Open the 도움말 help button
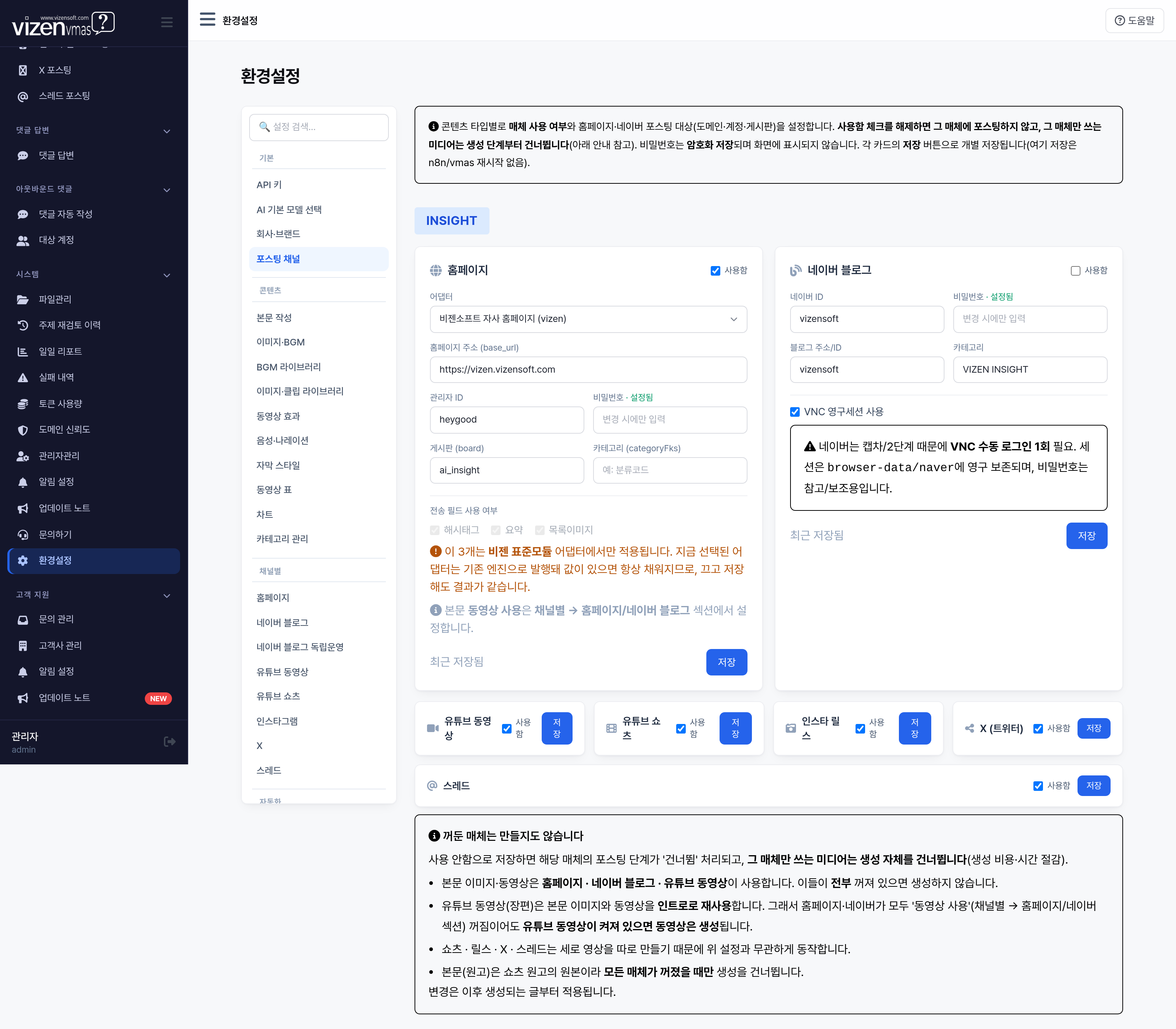Viewport: 1176px width, 1029px height. 1134,20
